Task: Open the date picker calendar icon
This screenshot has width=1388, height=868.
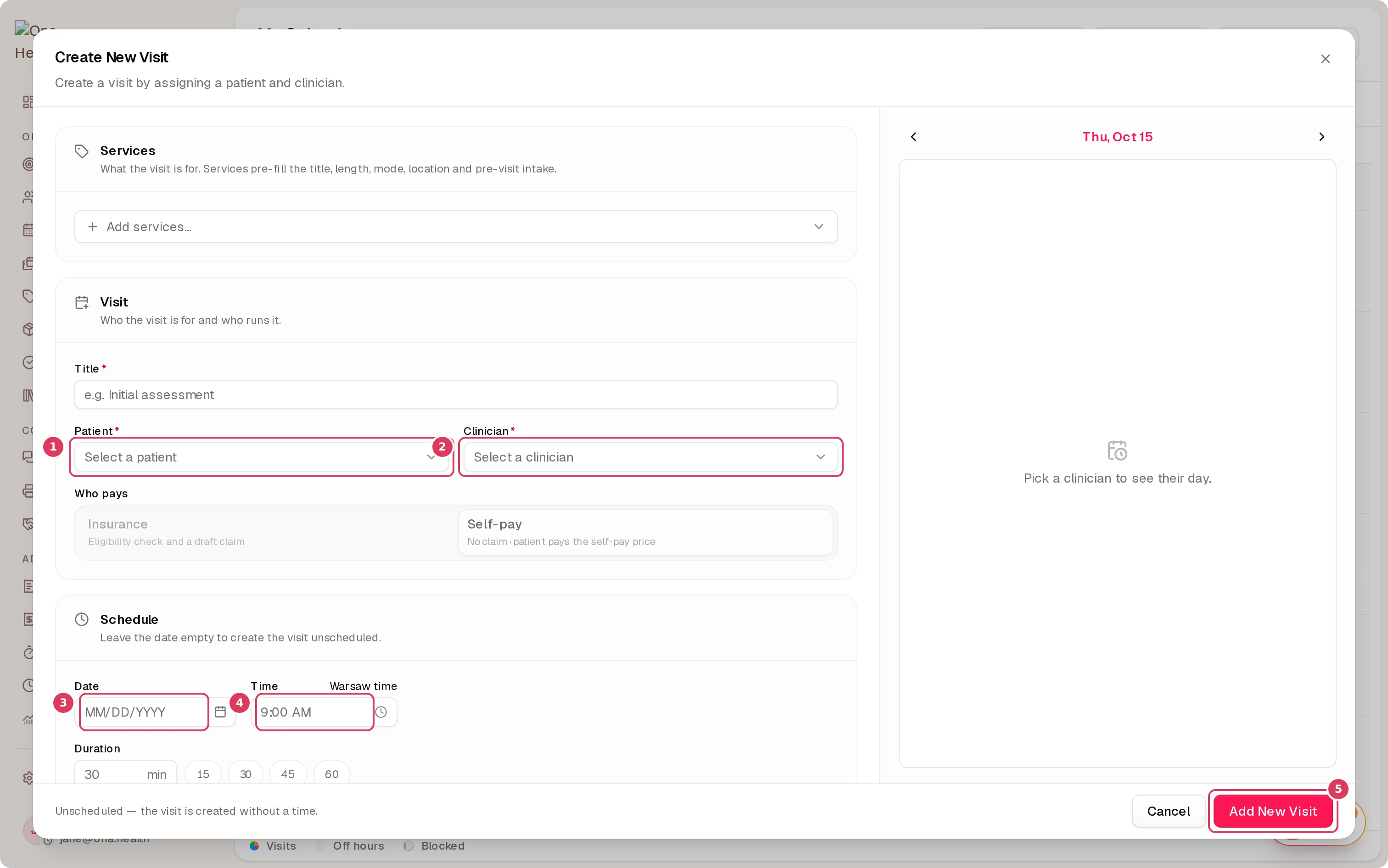Action: (220, 712)
